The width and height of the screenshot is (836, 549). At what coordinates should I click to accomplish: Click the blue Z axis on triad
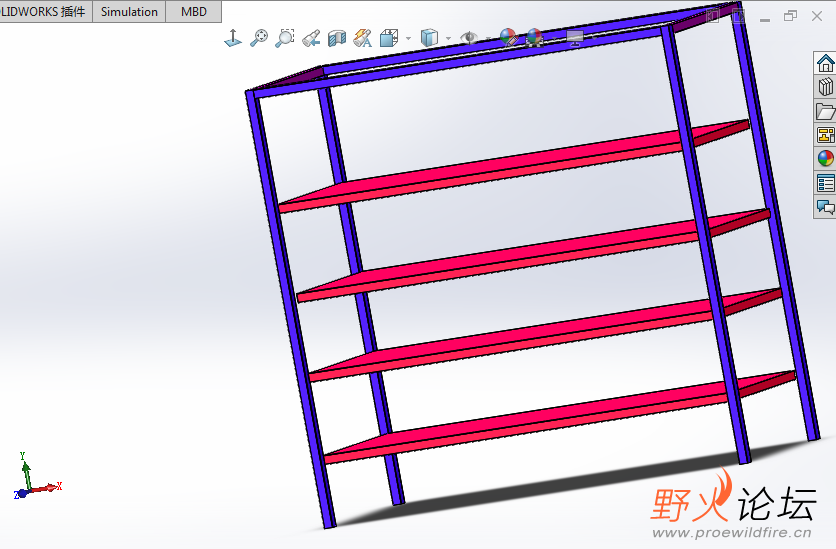tap(20, 494)
